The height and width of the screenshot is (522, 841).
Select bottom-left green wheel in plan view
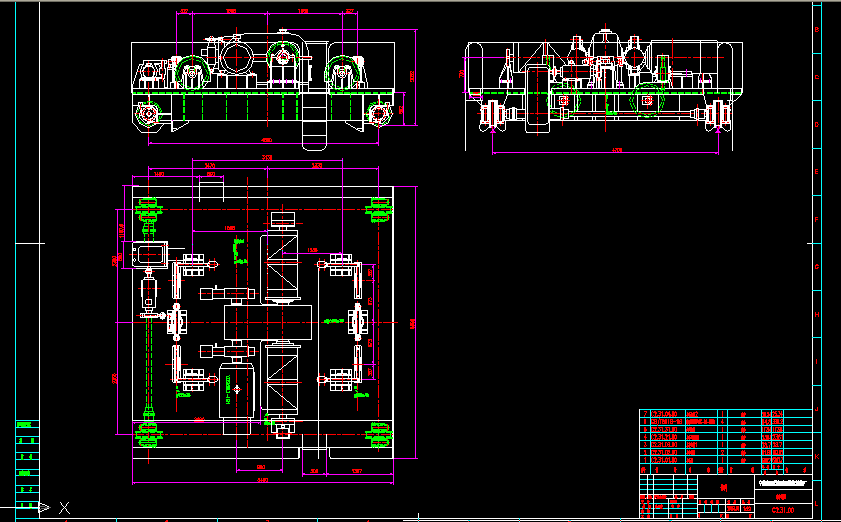tap(149, 431)
